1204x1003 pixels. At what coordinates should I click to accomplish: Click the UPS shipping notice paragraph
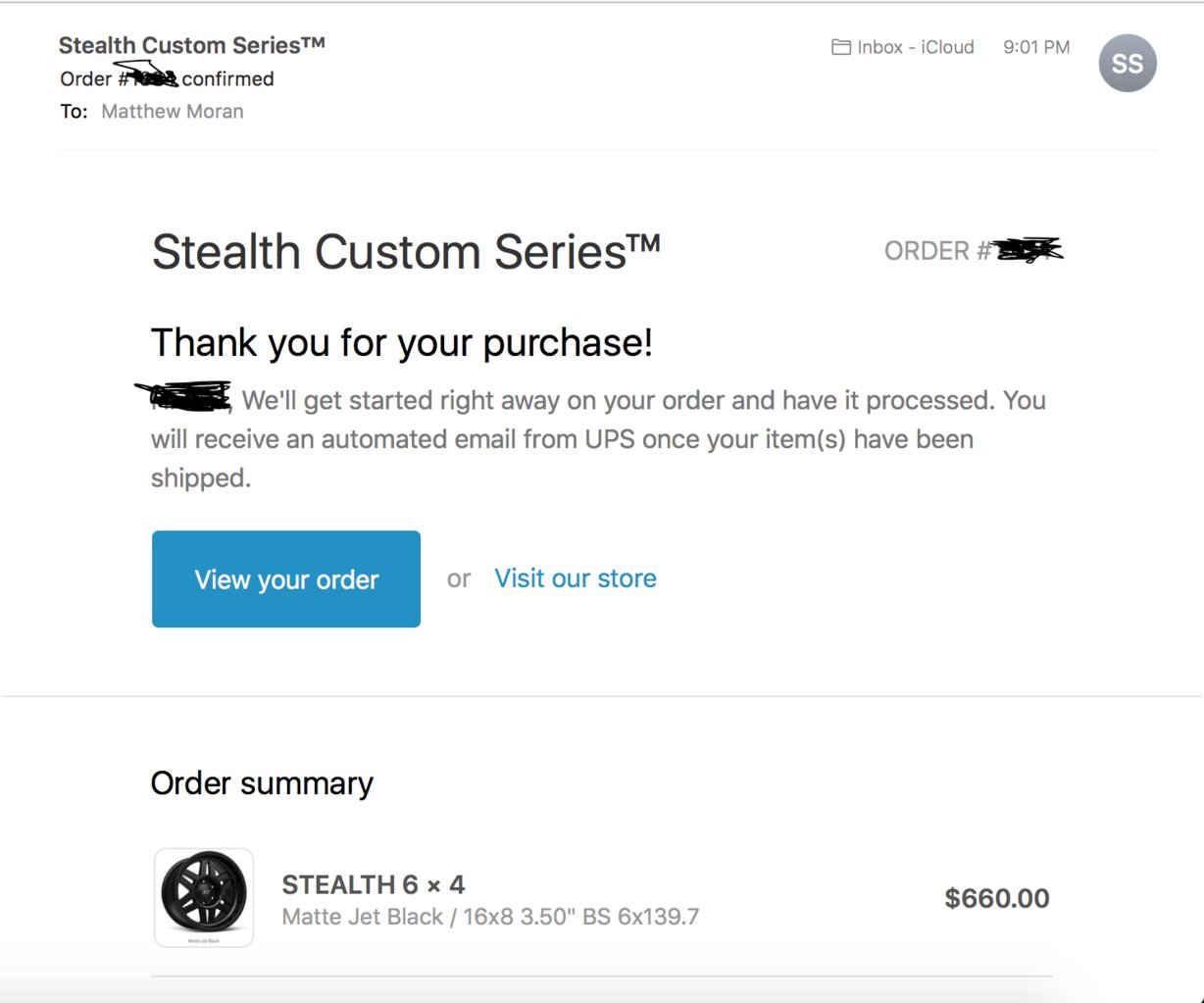click(598, 439)
